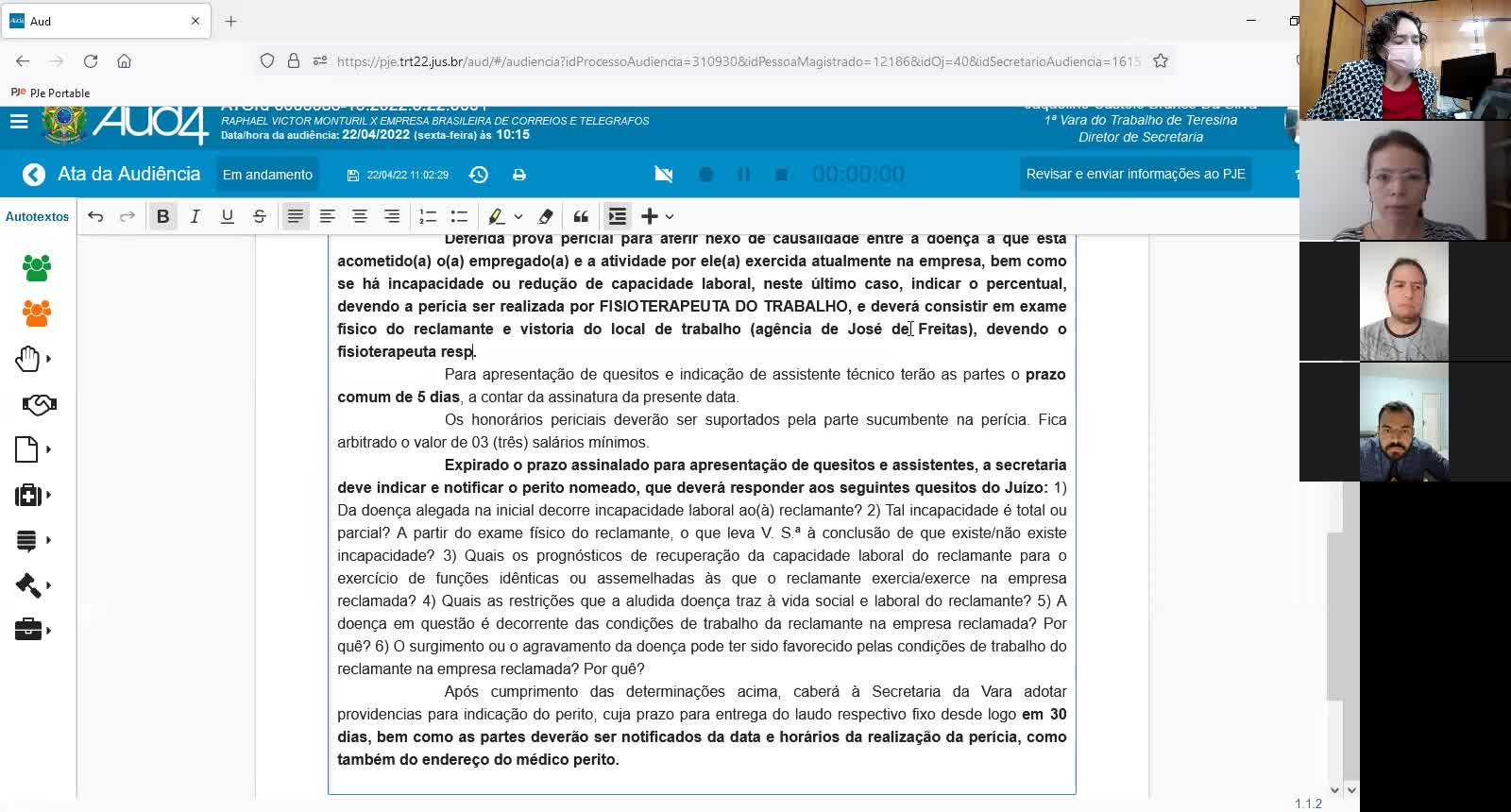Screen dimensions: 1511x812
Task: Insert a bulleted list
Action: coord(460,216)
